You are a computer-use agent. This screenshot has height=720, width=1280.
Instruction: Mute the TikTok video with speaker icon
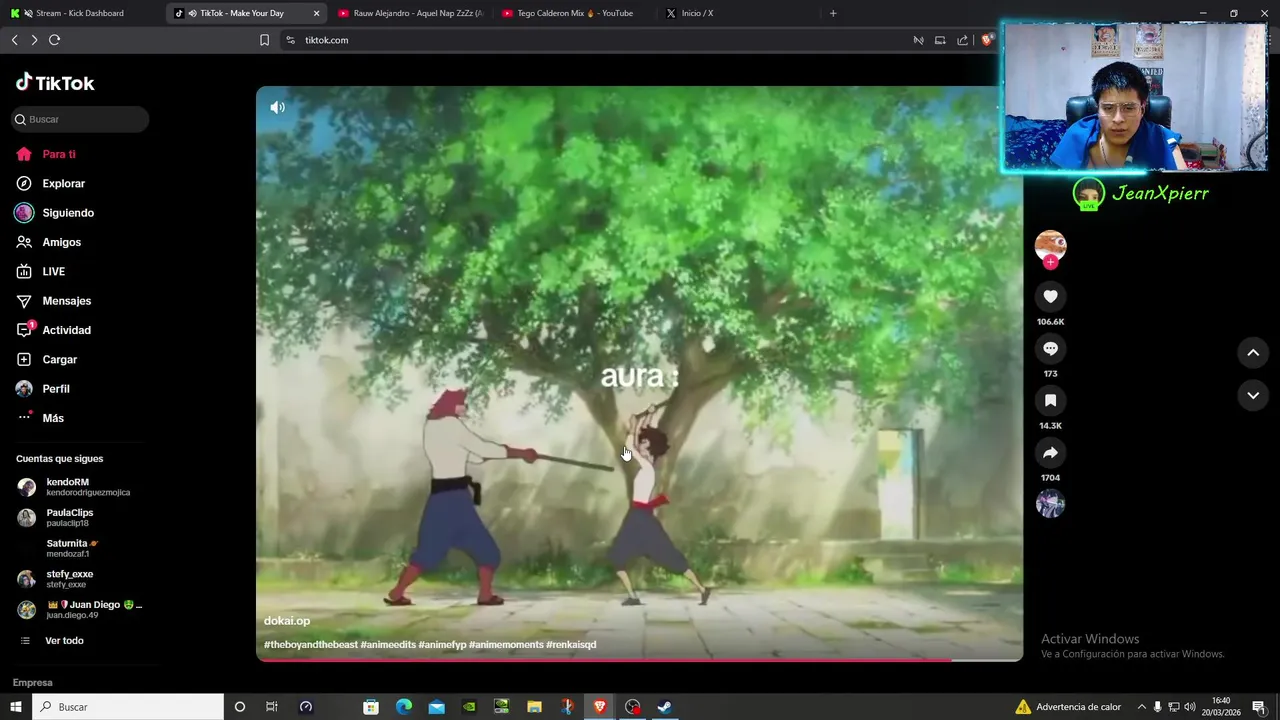[x=278, y=107]
